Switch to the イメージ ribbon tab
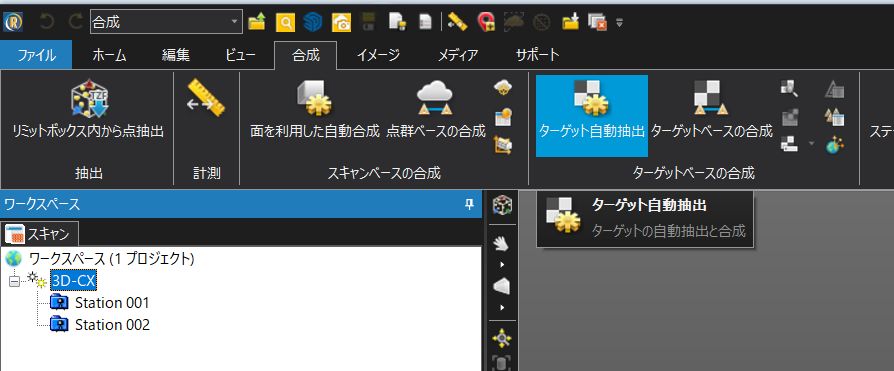894x371 pixels. [x=378, y=55]
